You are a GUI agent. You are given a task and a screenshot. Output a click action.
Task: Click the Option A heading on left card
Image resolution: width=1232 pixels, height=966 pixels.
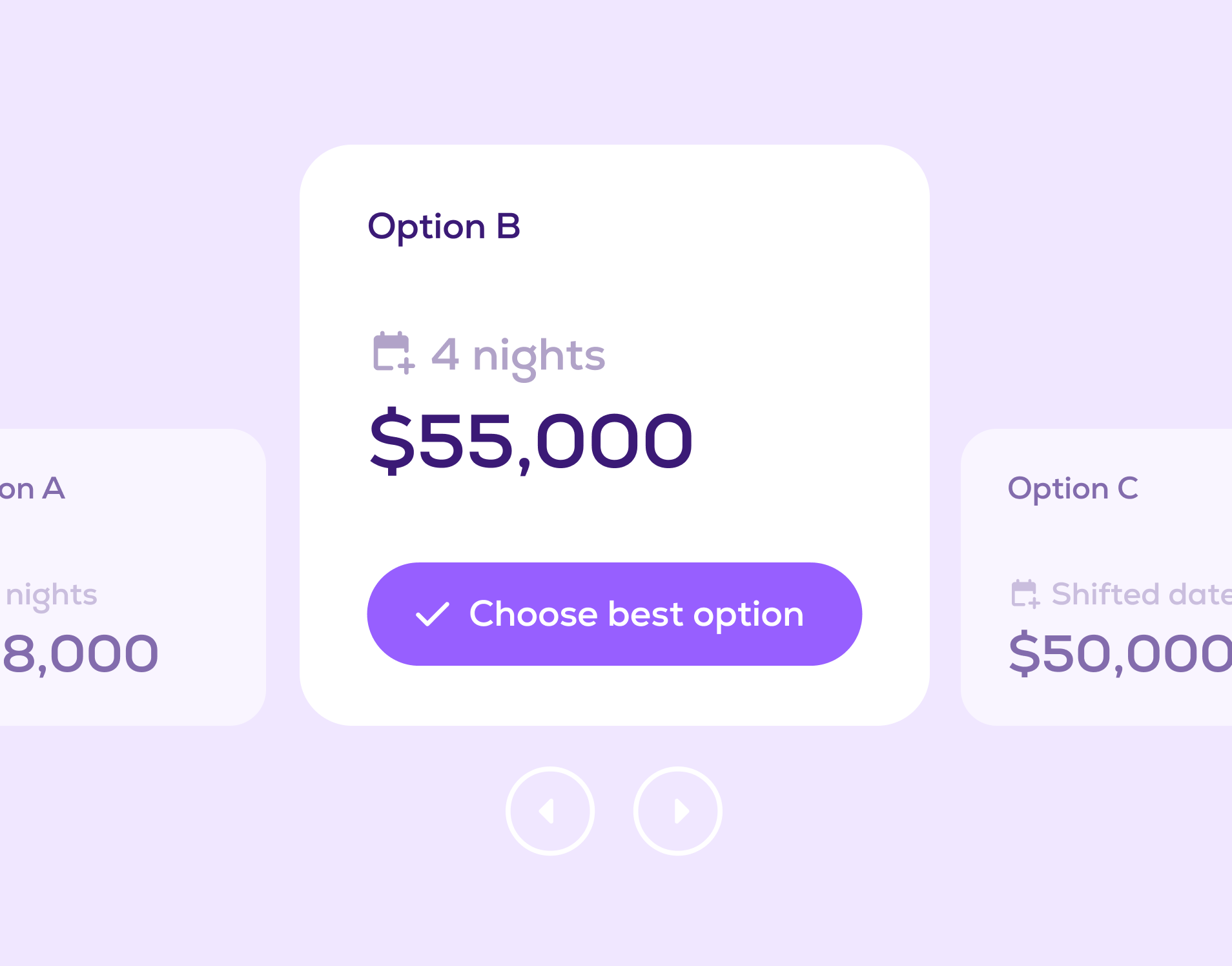click(32, 489)
